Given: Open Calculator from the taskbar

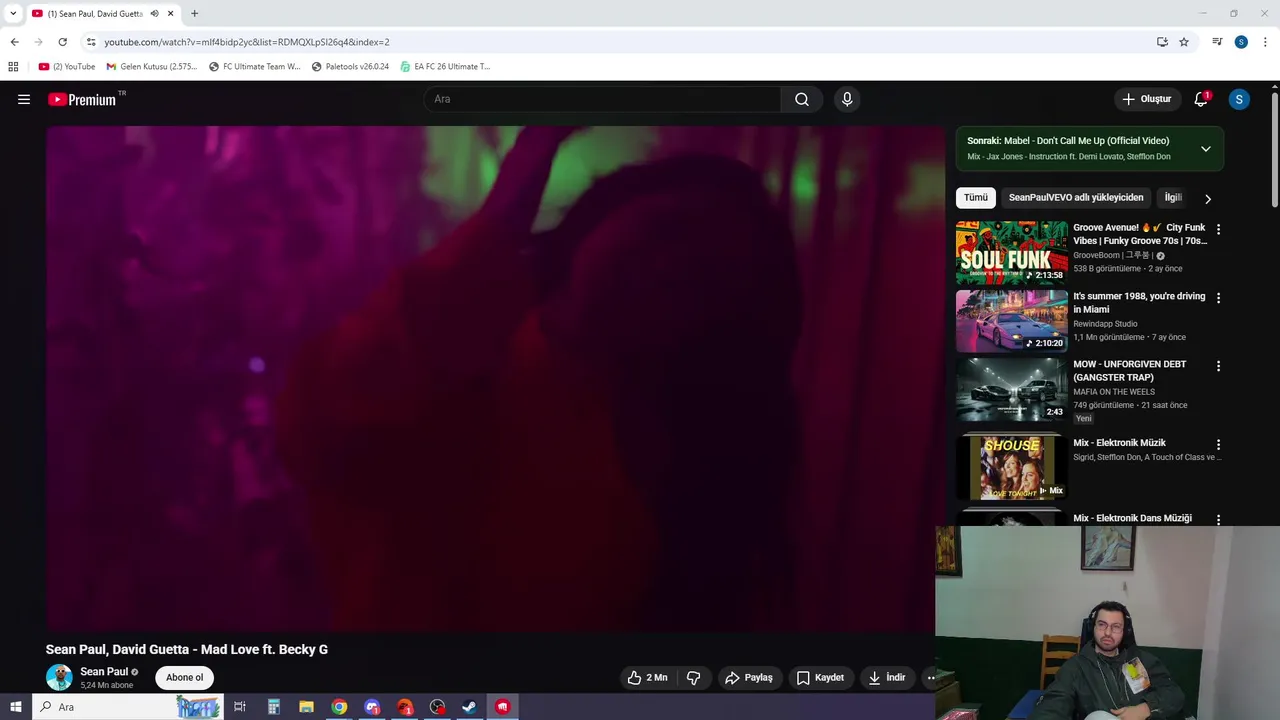Looking at the screenshot, I should [x=273, y=707].
